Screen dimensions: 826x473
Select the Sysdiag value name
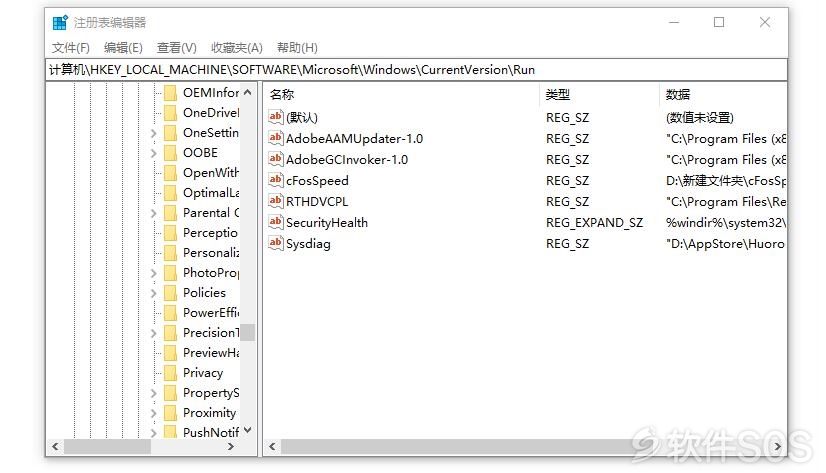click(308, 244)
